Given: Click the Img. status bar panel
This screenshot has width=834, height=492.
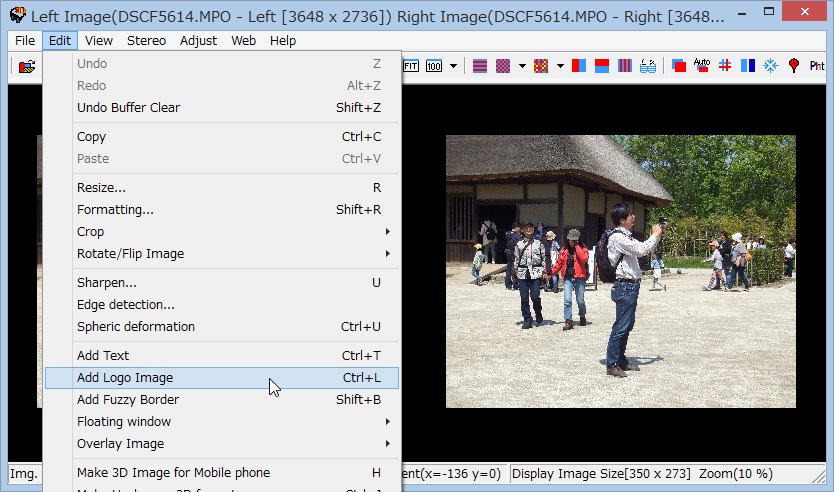Looking at the screenshot, I should (x=24, y=474).
